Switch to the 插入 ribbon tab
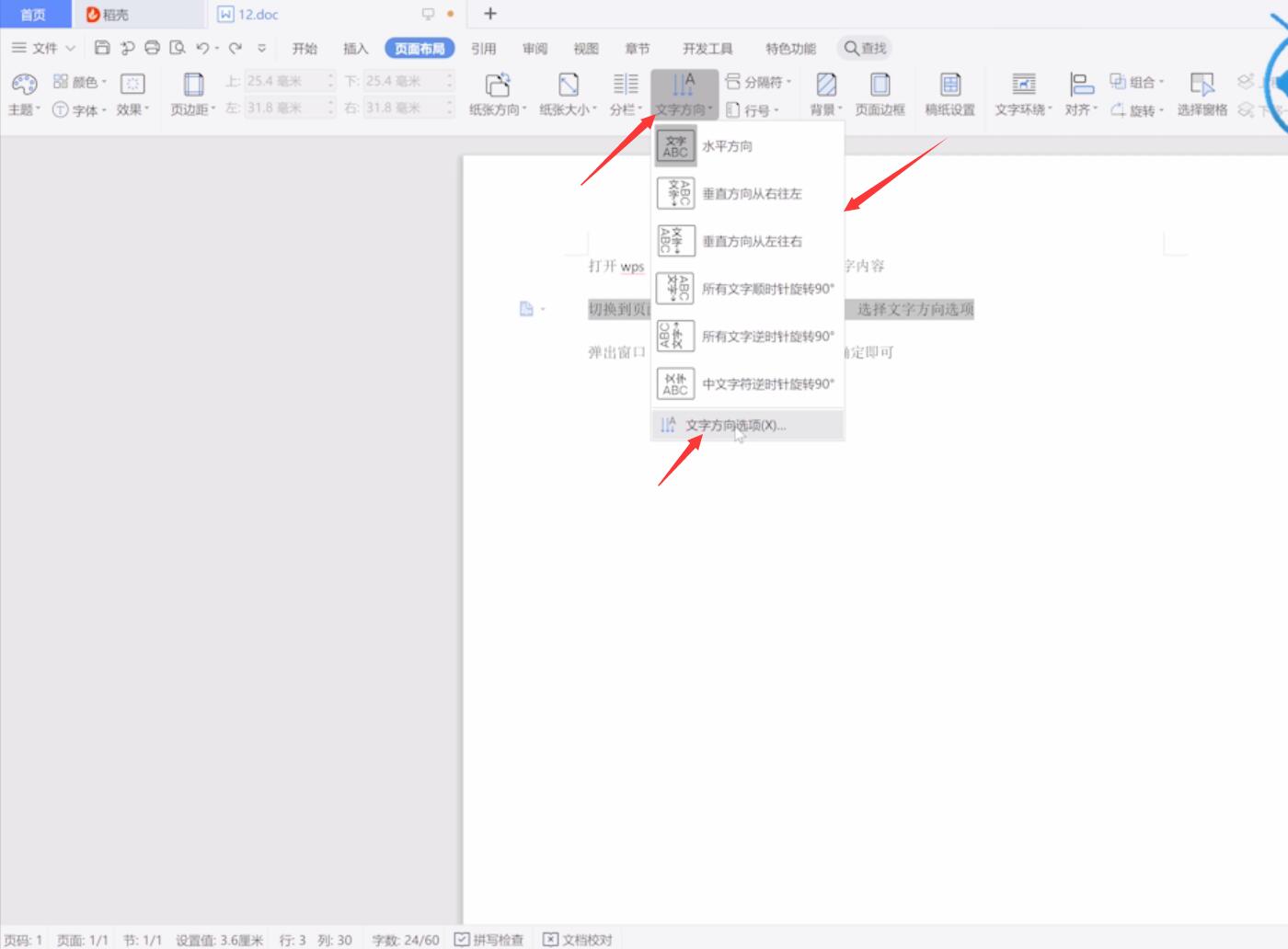Viewport: 1288px width, 949px height. coord(355,48)
